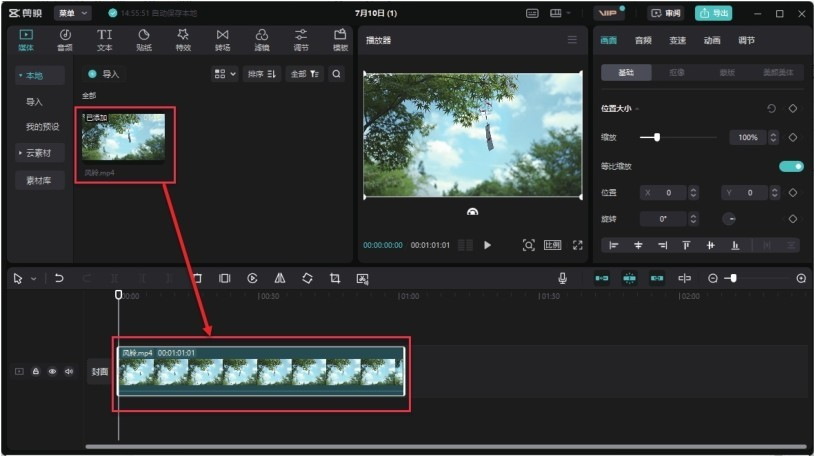Open the 转场 (Transitions) panel
The height and width of the screenshot is (456, 814).
coord(222,40)
